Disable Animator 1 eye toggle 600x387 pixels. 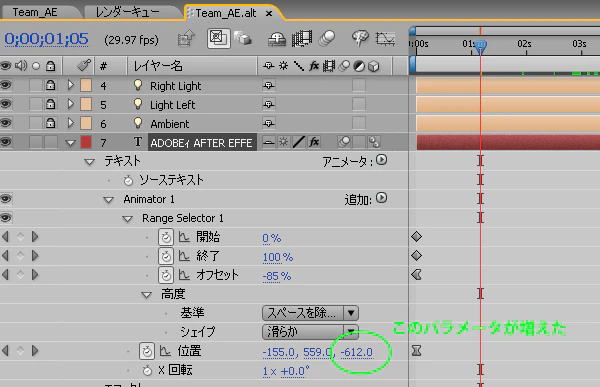tap(6, 199)
